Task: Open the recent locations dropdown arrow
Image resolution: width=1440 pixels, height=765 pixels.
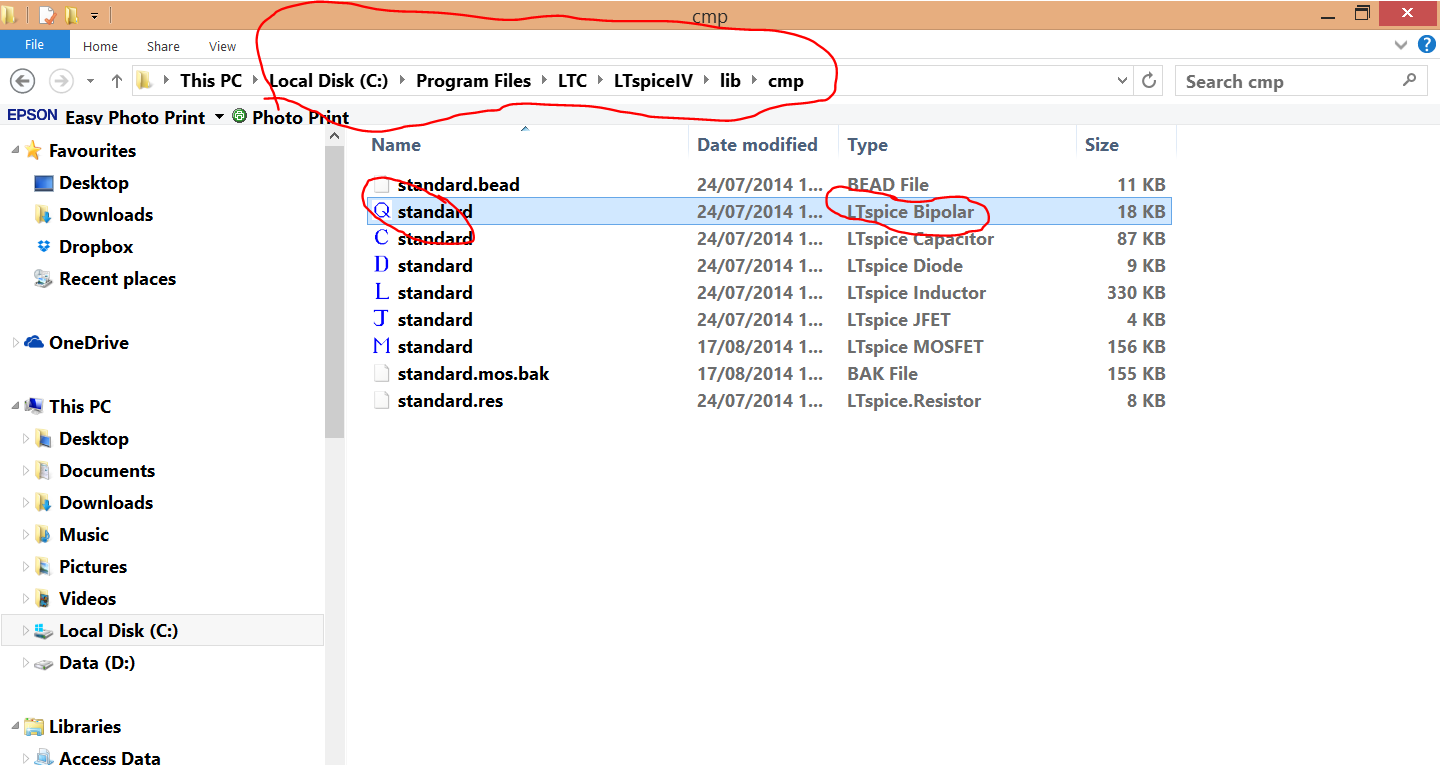Action: coord(90,81)
